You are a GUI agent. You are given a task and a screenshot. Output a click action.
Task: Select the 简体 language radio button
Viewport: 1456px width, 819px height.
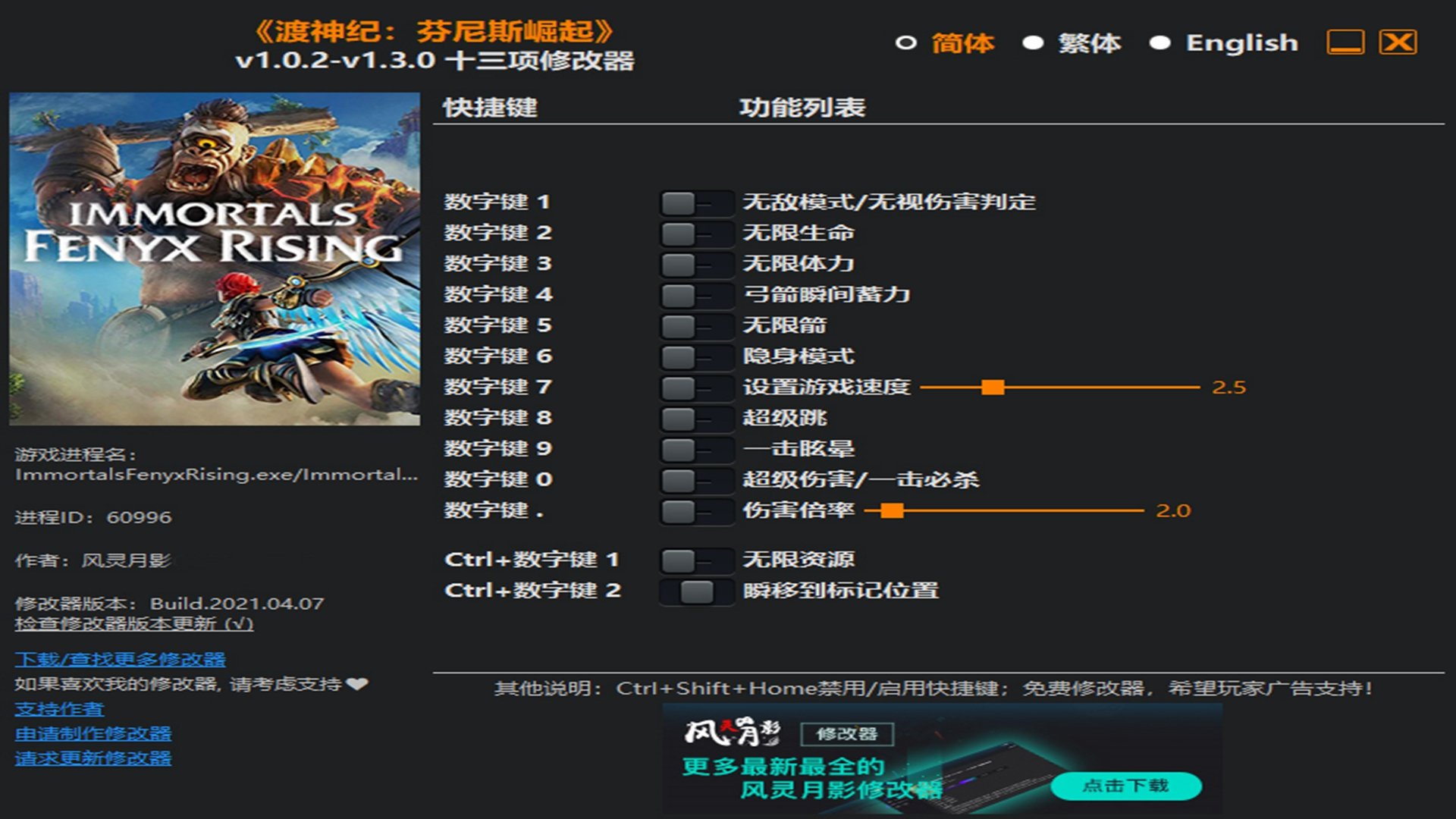point(905,43)
